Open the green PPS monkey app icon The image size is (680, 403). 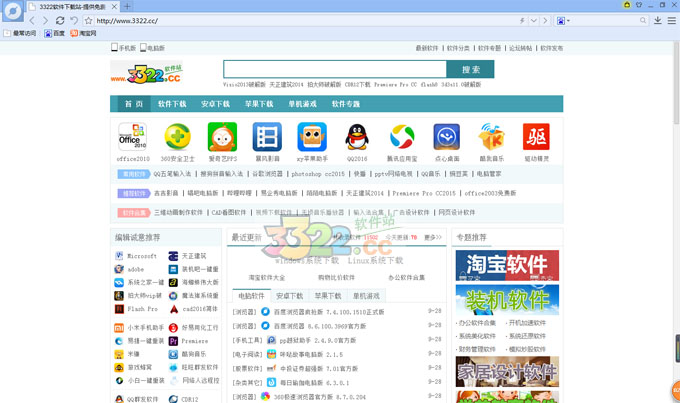coord(222,137)
